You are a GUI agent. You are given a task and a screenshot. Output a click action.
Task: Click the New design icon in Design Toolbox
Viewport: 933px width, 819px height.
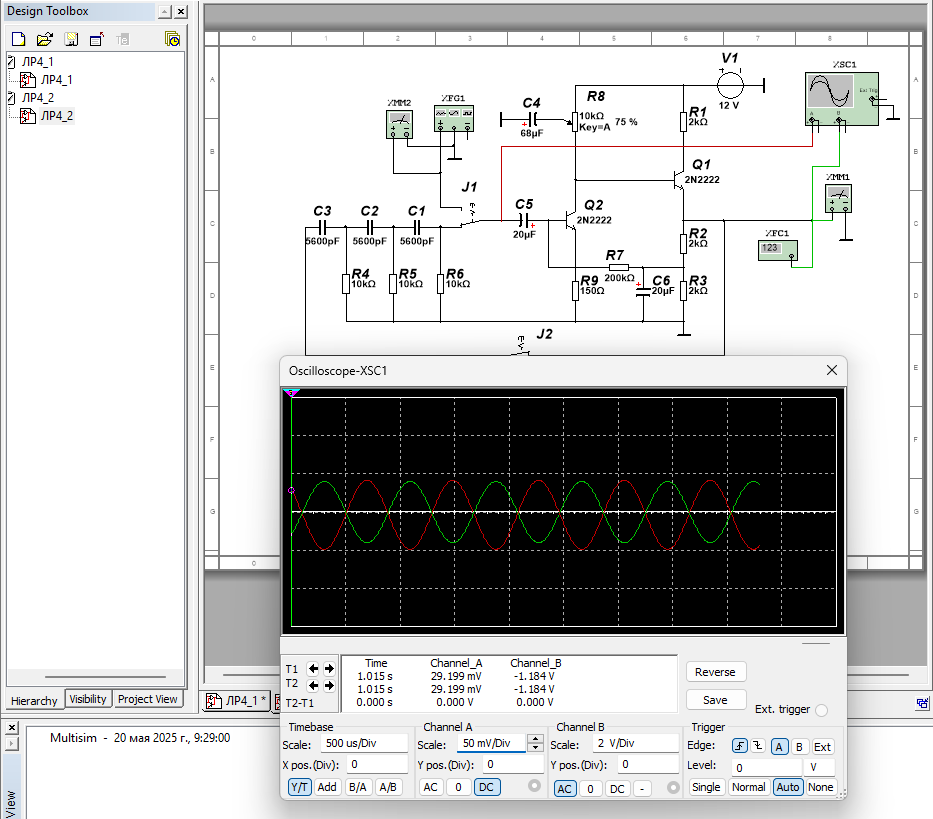(x=18, y=39)
